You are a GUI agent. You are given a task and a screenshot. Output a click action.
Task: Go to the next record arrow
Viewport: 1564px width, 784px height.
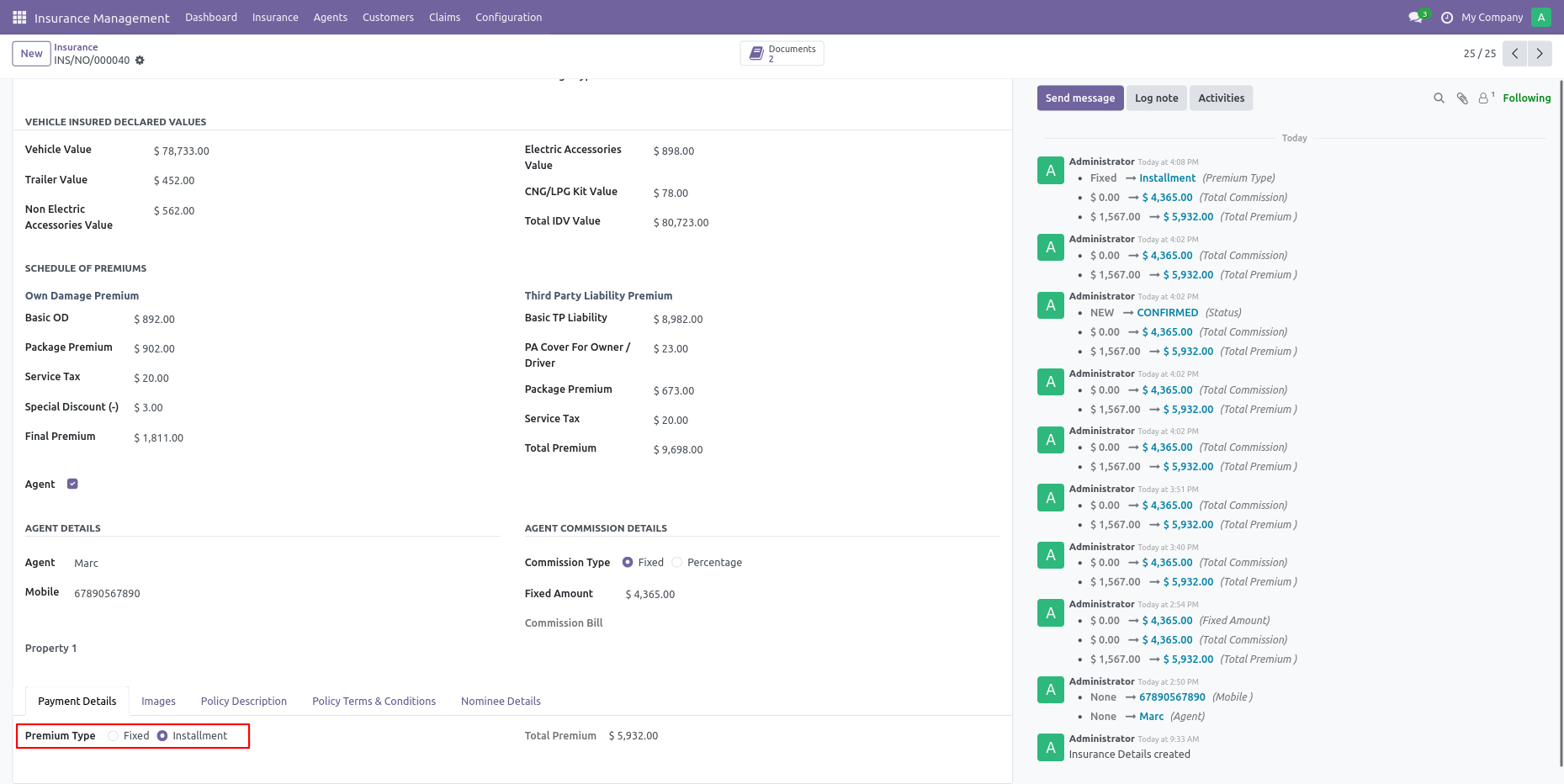click(x=1540, y=54)
